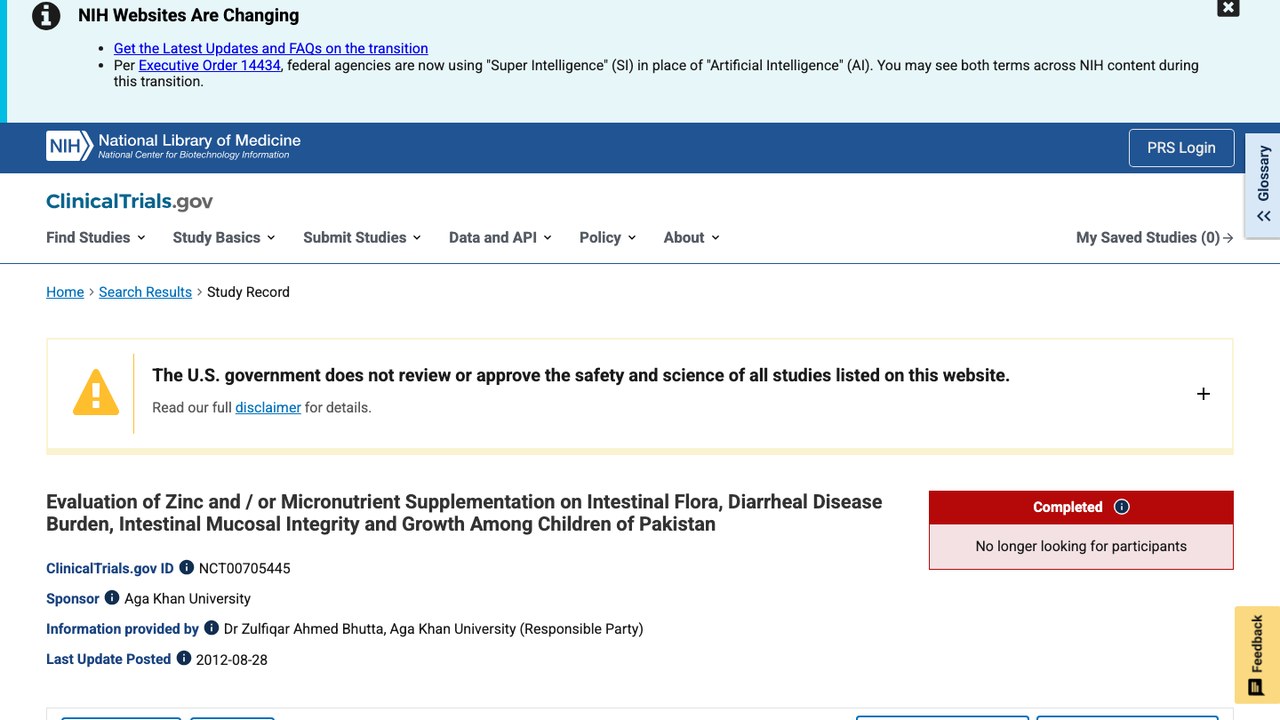Click the info icon beside Information provided by
The width and height of the screenshot is (1280, 720).
click(x=211, y=628)
